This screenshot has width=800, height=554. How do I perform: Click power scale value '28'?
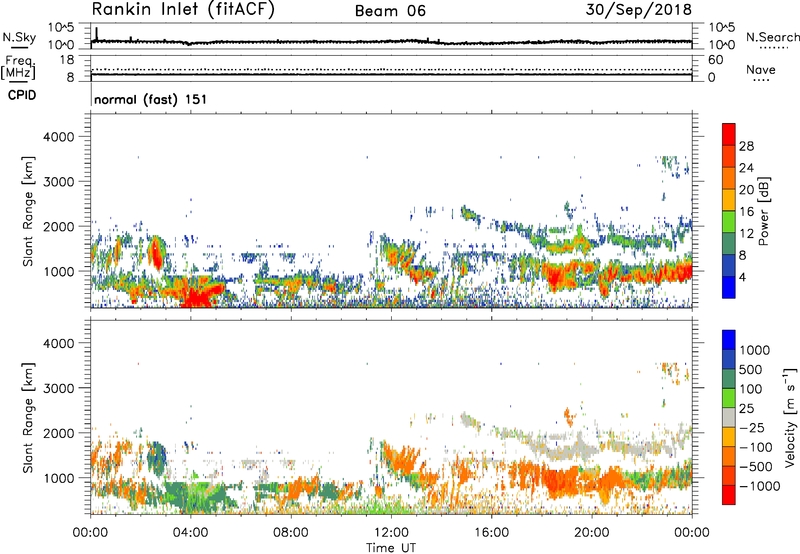[746, 146]
